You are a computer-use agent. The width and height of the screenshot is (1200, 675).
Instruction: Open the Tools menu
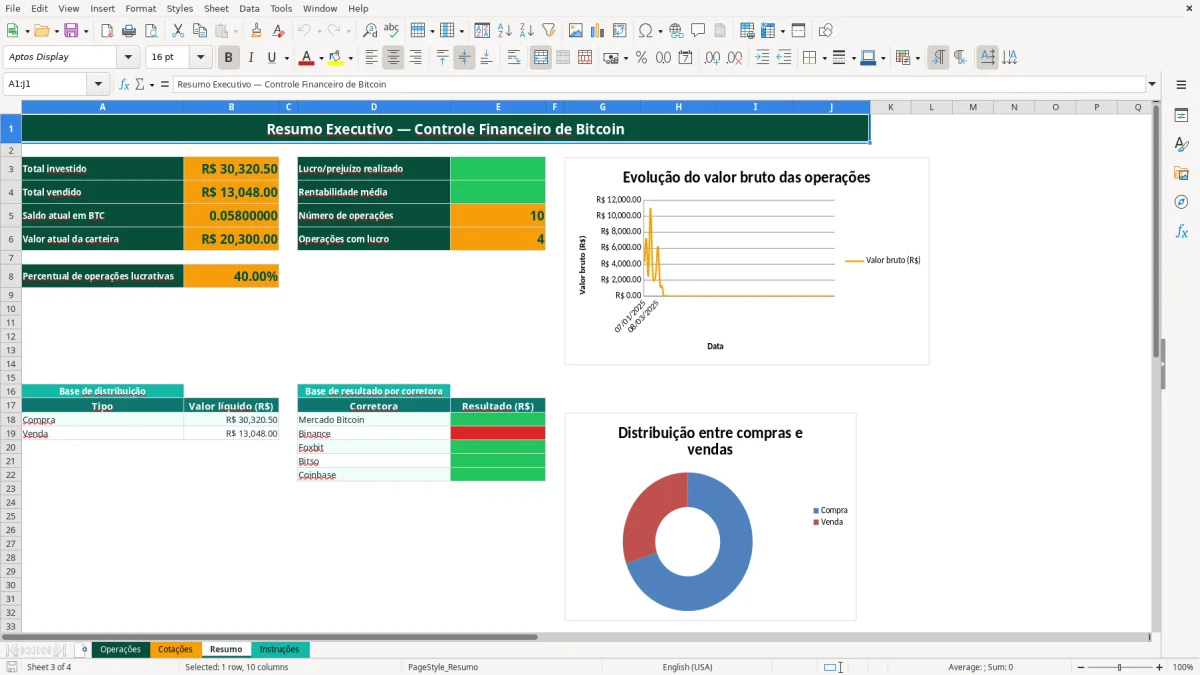[281, 8]
